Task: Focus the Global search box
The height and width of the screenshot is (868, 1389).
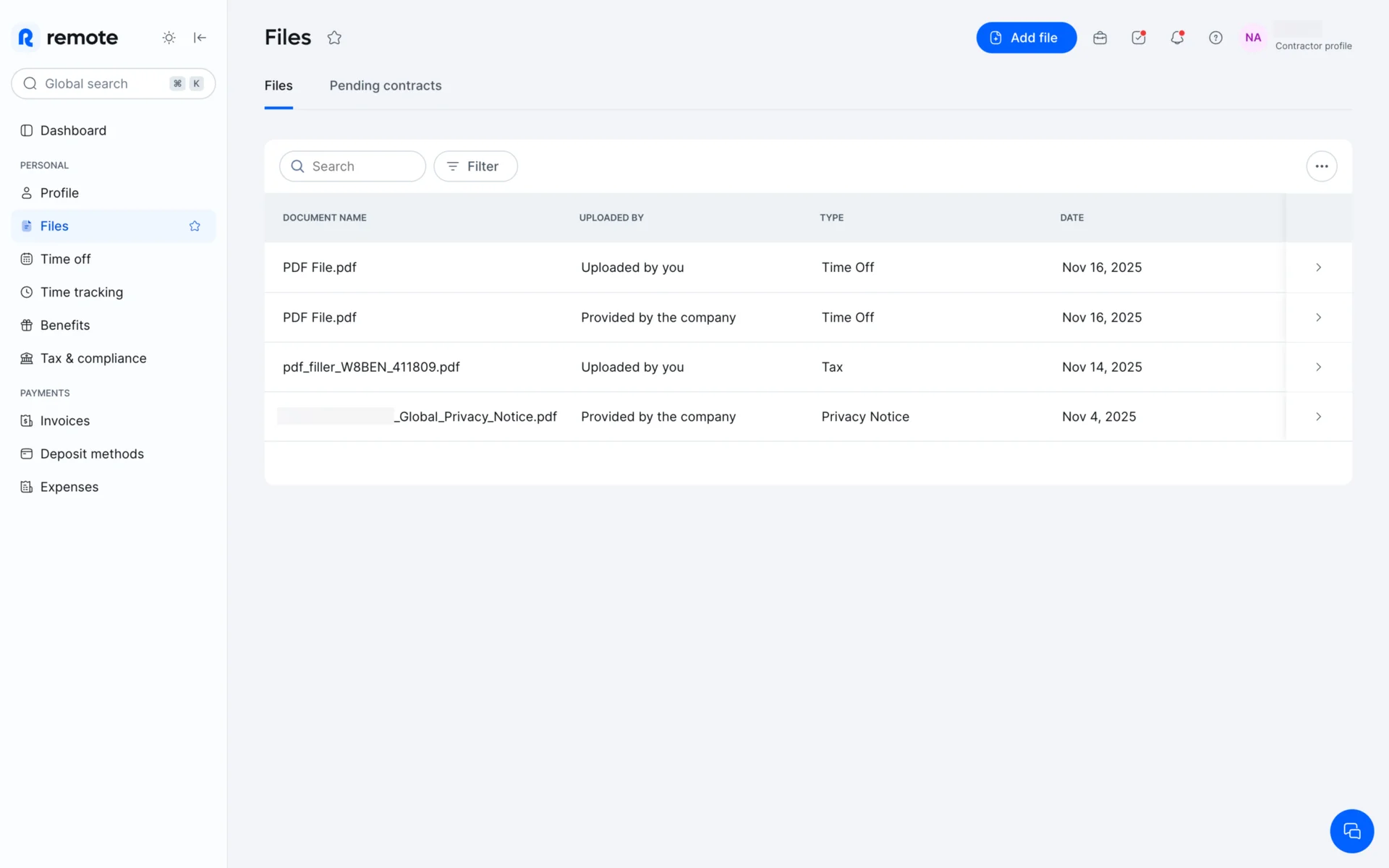Action: 101,84
